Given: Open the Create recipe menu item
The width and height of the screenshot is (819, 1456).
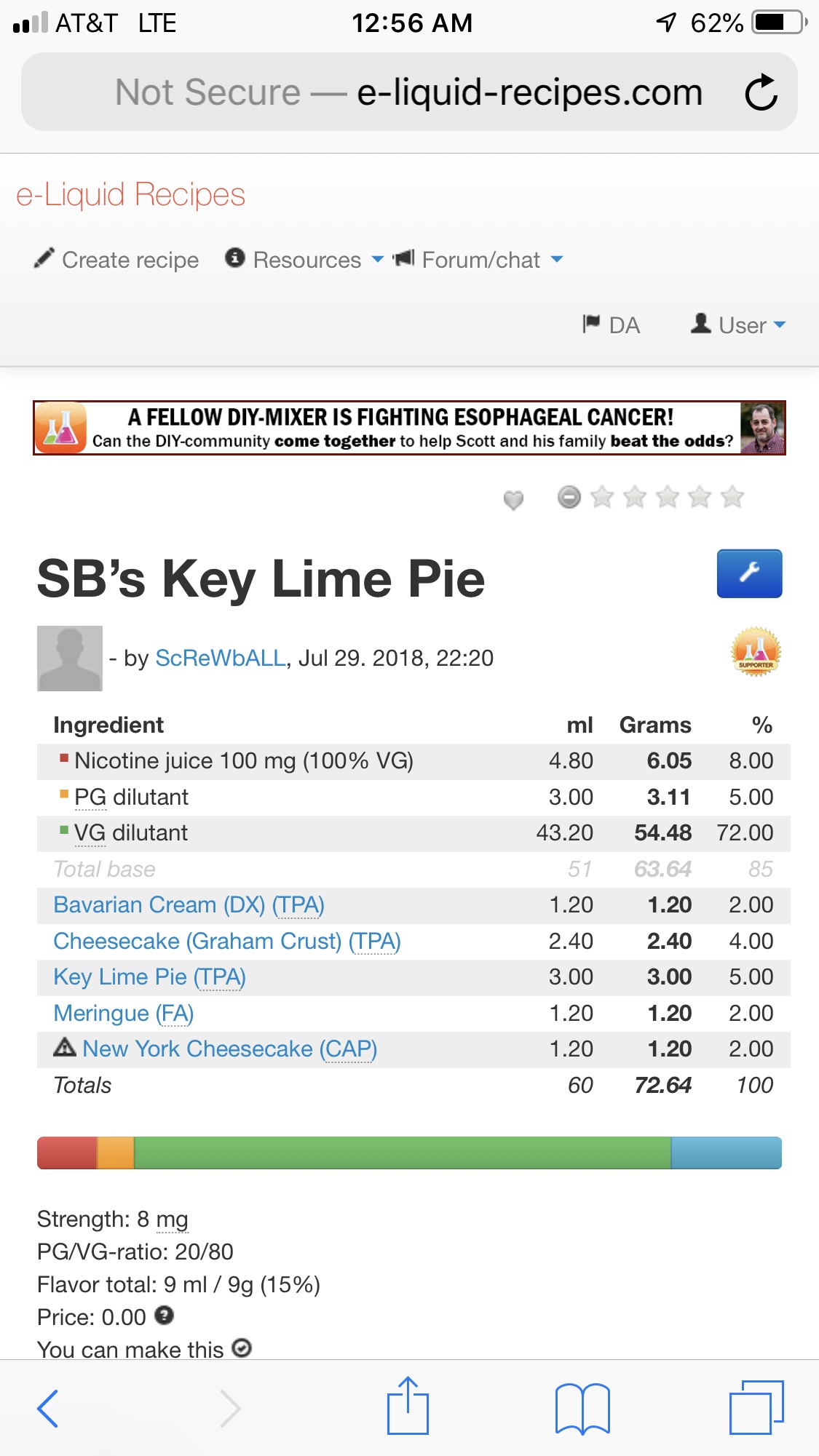Looking at the screenshot, I should point(117,260).
